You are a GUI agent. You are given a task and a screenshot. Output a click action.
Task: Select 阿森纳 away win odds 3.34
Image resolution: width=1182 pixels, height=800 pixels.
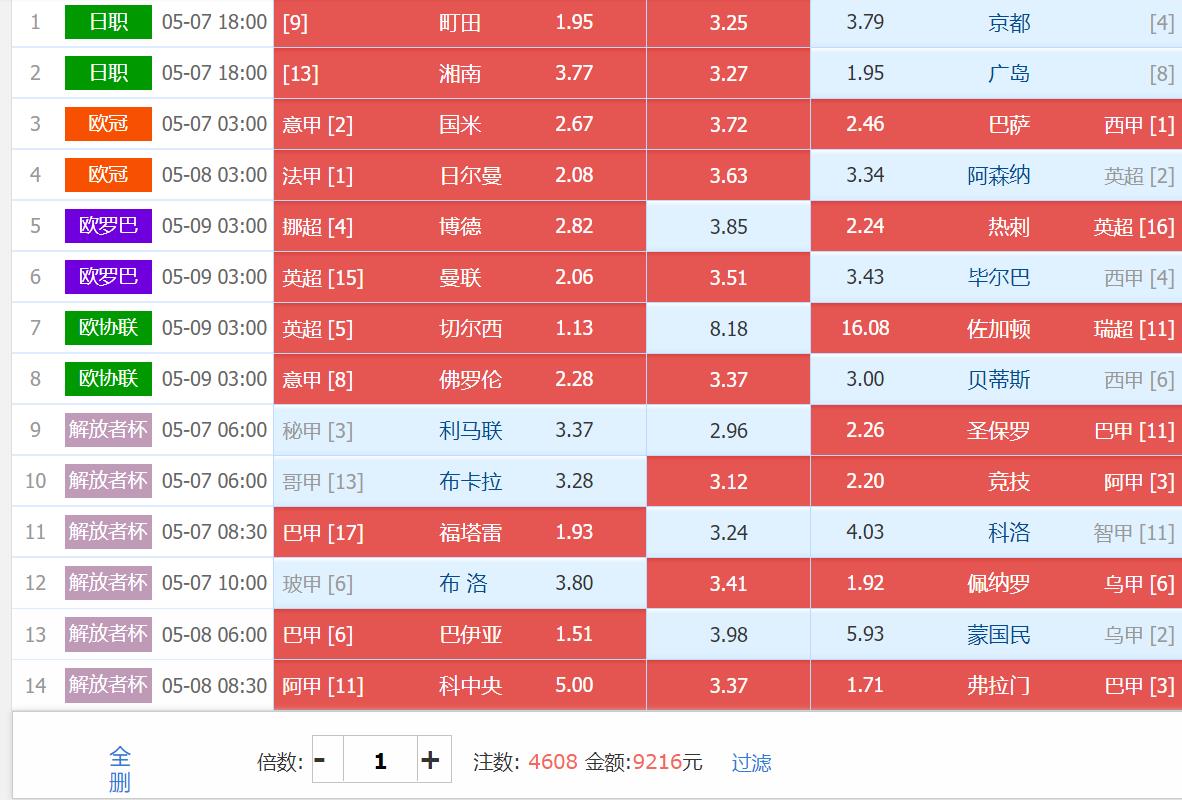(x=995, y=176)
